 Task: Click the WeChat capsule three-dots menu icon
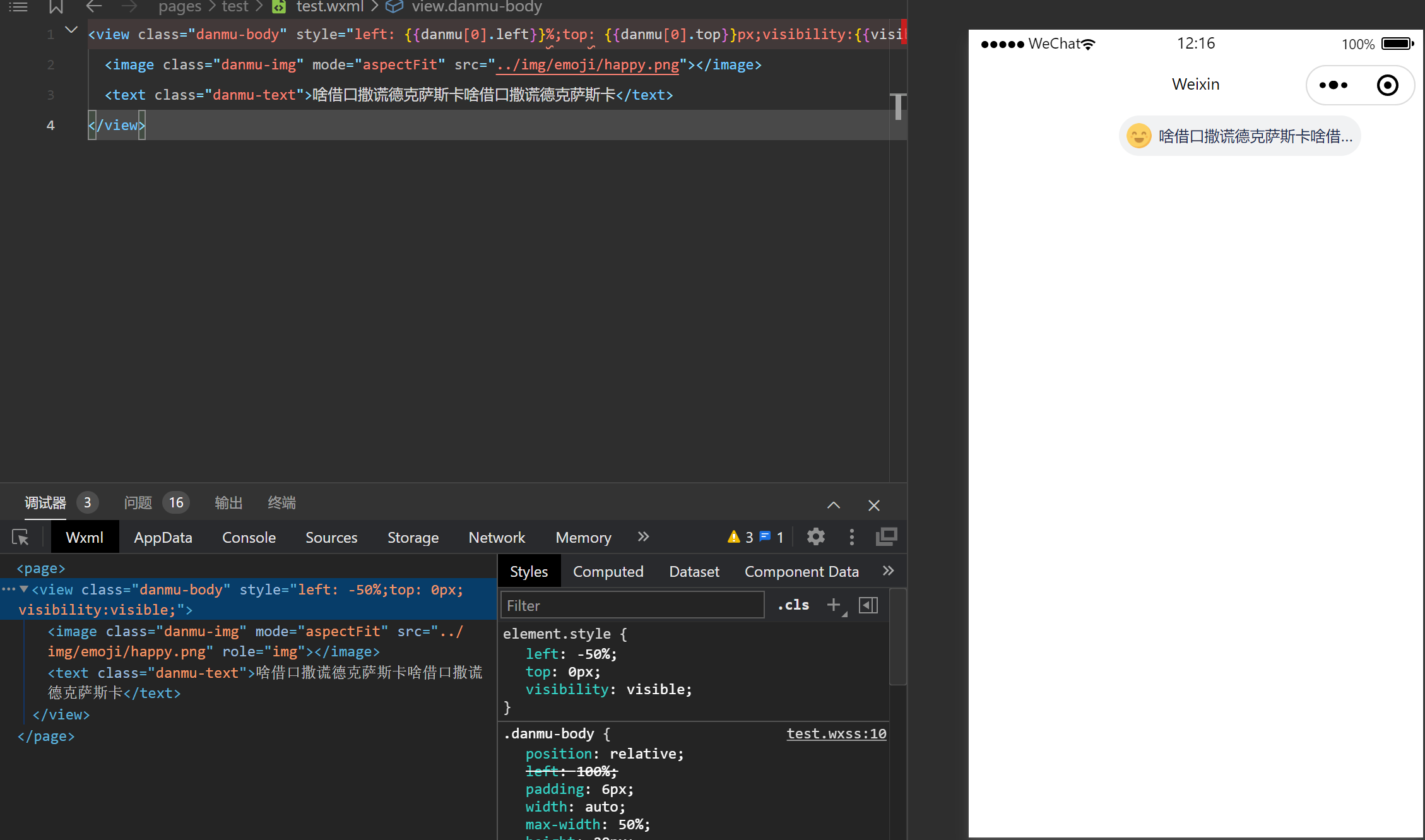(x=1333, y=85)
